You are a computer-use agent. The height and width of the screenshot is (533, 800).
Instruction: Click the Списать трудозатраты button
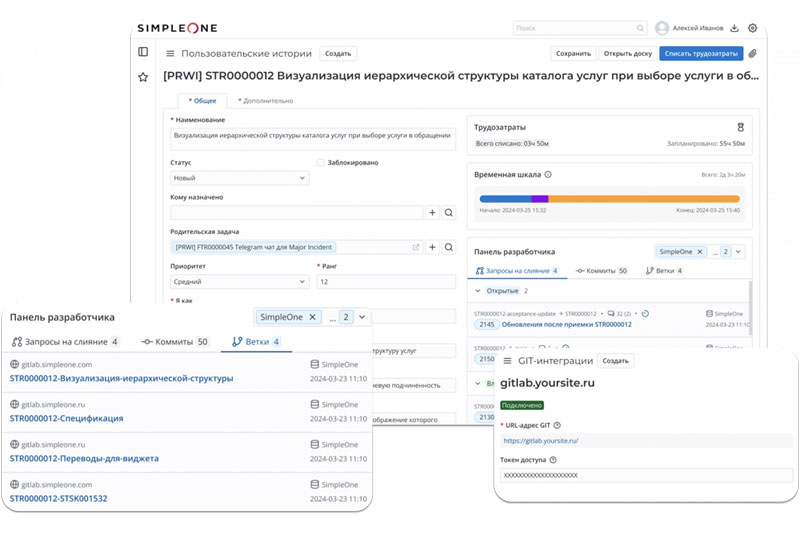pos(701,54)
